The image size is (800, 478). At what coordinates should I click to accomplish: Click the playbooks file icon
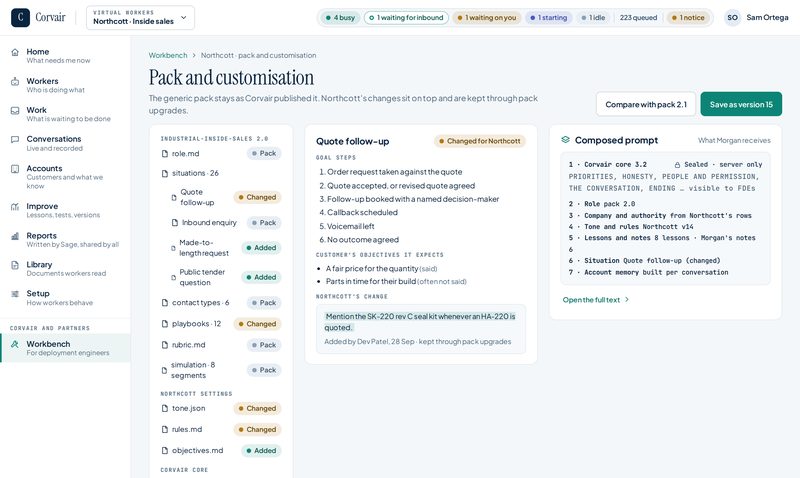pyautogui.click(x=165, y=324)
